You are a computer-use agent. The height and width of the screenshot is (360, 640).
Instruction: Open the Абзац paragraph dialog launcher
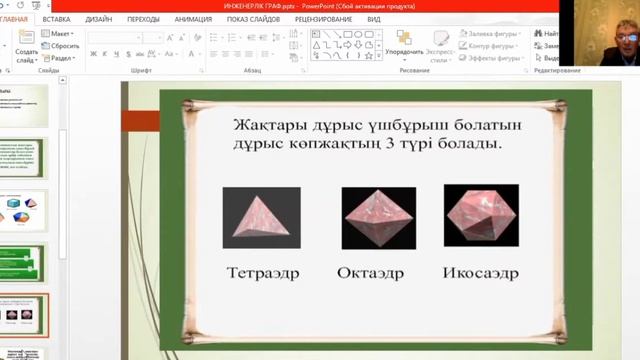303,71
